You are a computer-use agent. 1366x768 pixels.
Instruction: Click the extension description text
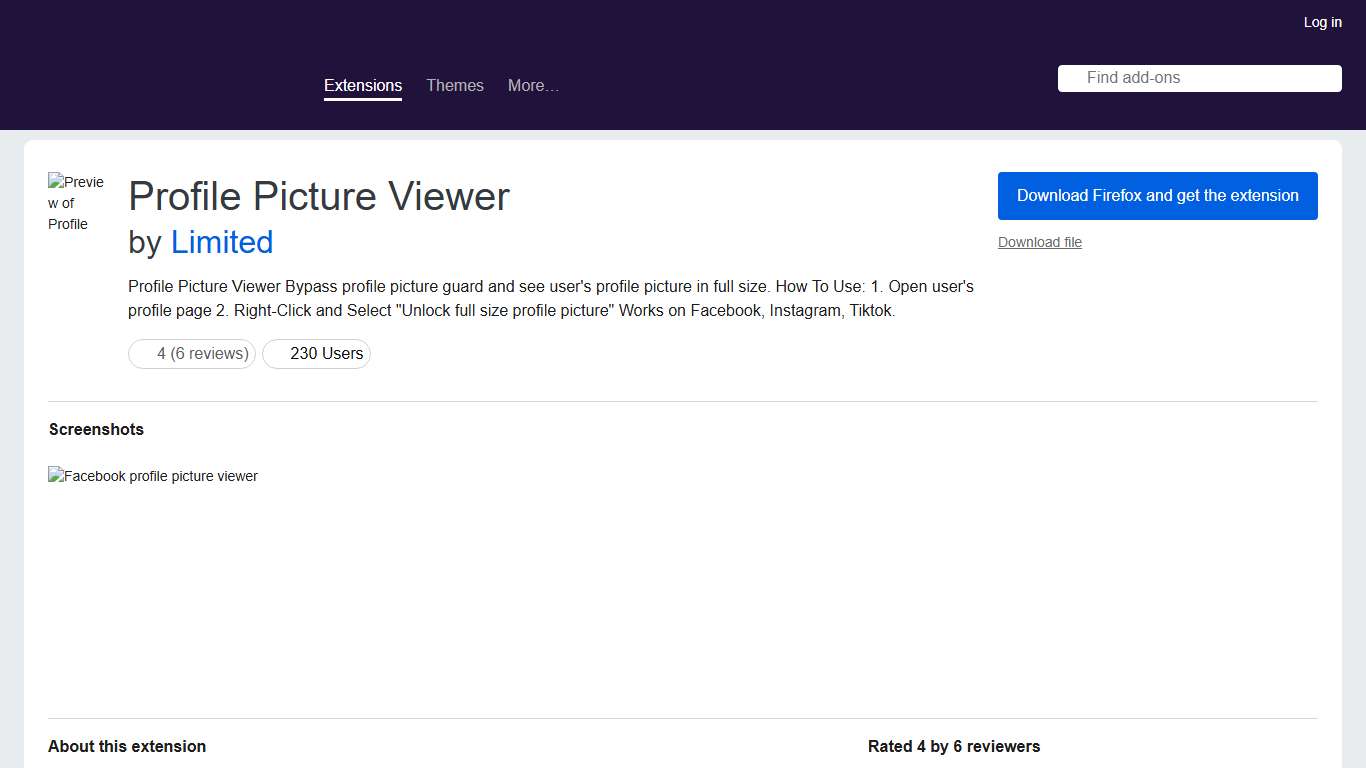point(550,298)
